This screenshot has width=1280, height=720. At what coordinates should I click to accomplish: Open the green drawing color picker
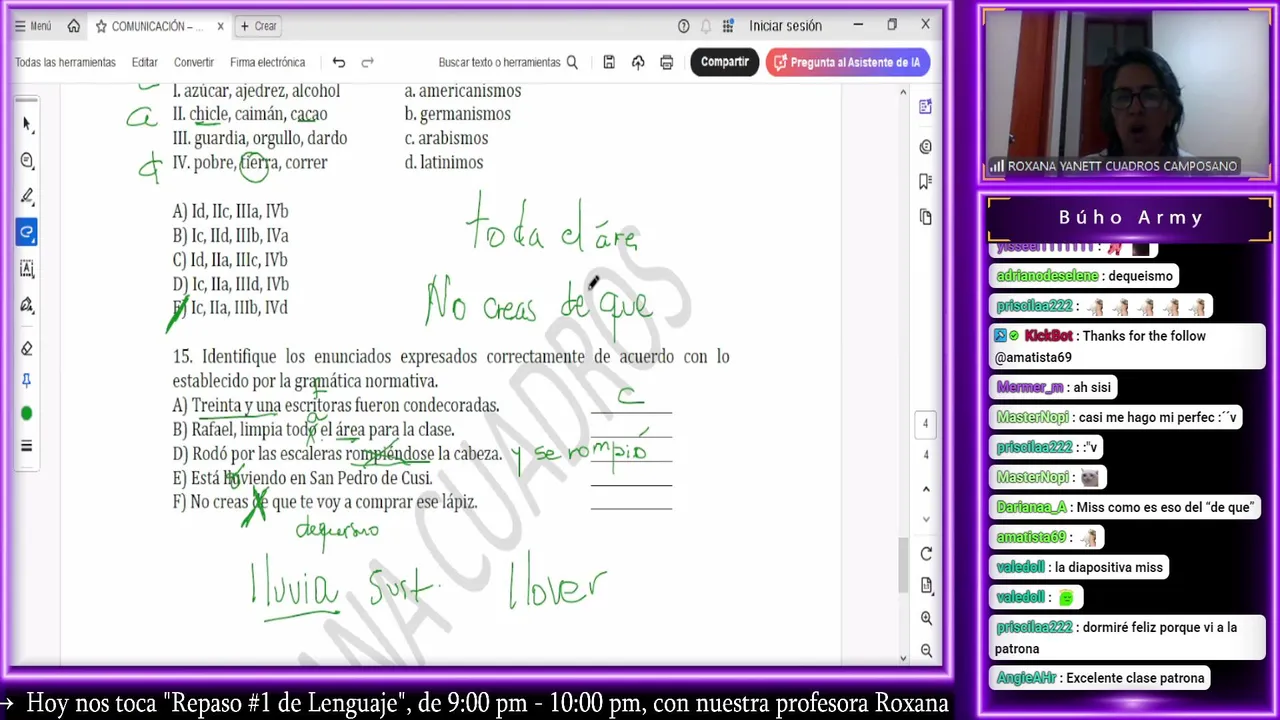[x=27, y=413]
